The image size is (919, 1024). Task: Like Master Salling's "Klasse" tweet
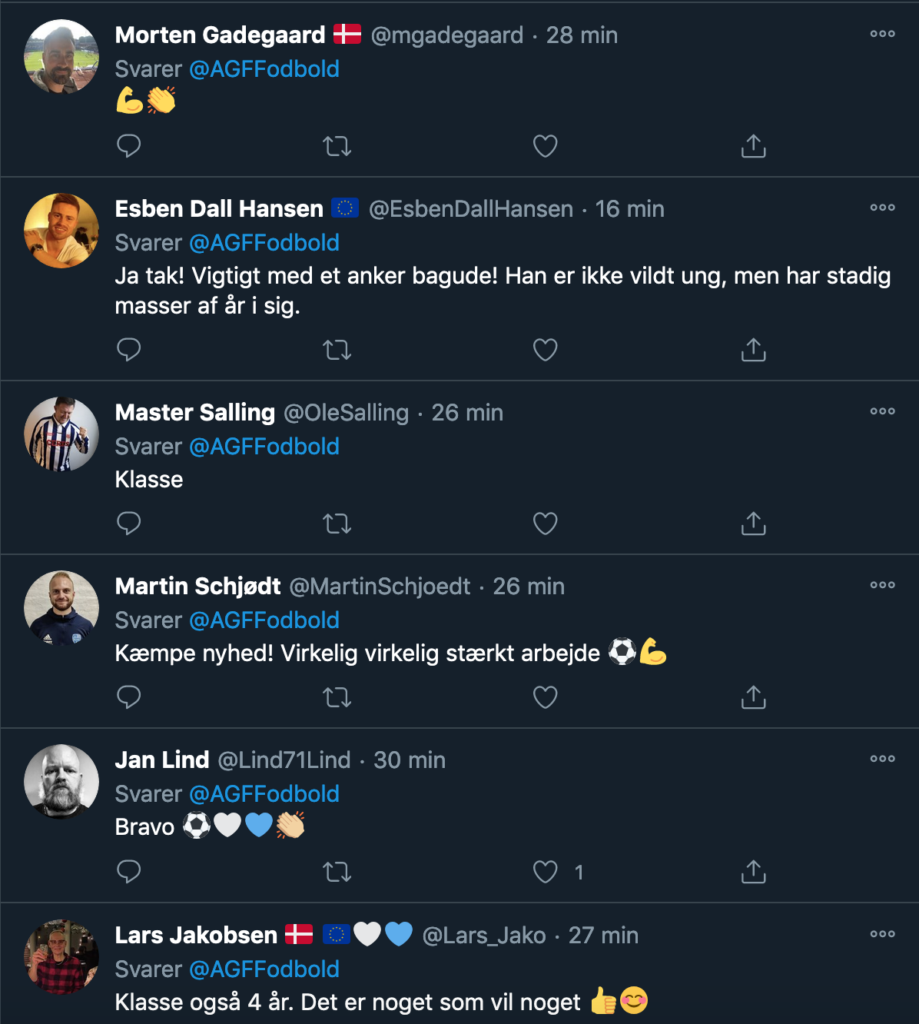[x=544, y=523]
